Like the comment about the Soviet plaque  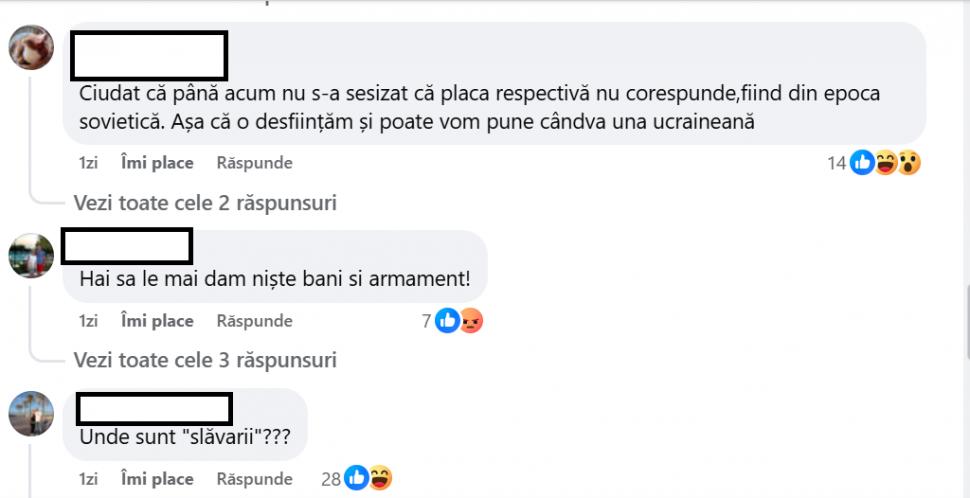pos(157,162)
